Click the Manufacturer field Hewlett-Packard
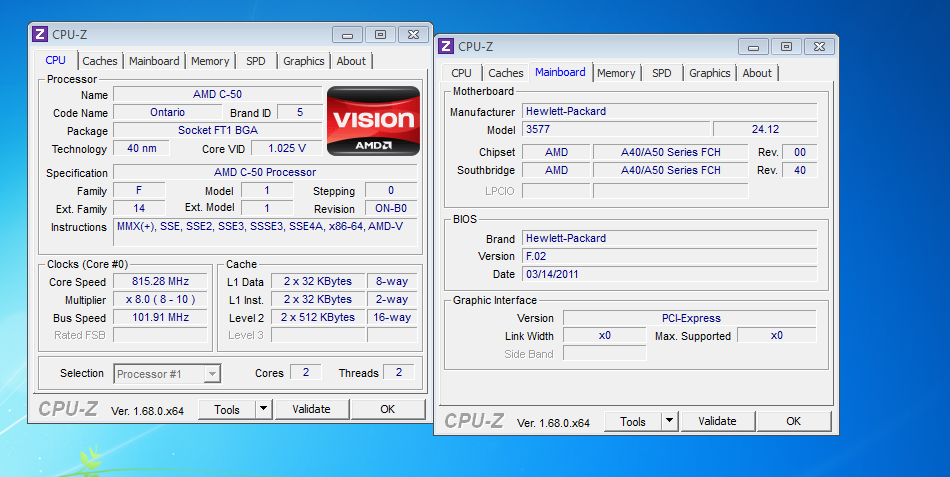The width and height of the screenshot is (950, 477). coord(669,111)
